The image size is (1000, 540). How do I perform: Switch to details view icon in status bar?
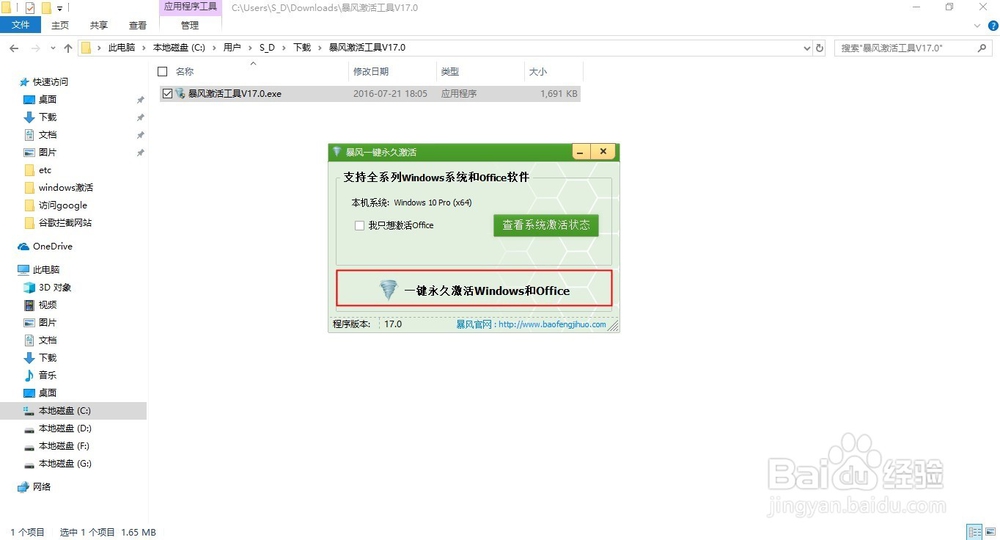974,532
